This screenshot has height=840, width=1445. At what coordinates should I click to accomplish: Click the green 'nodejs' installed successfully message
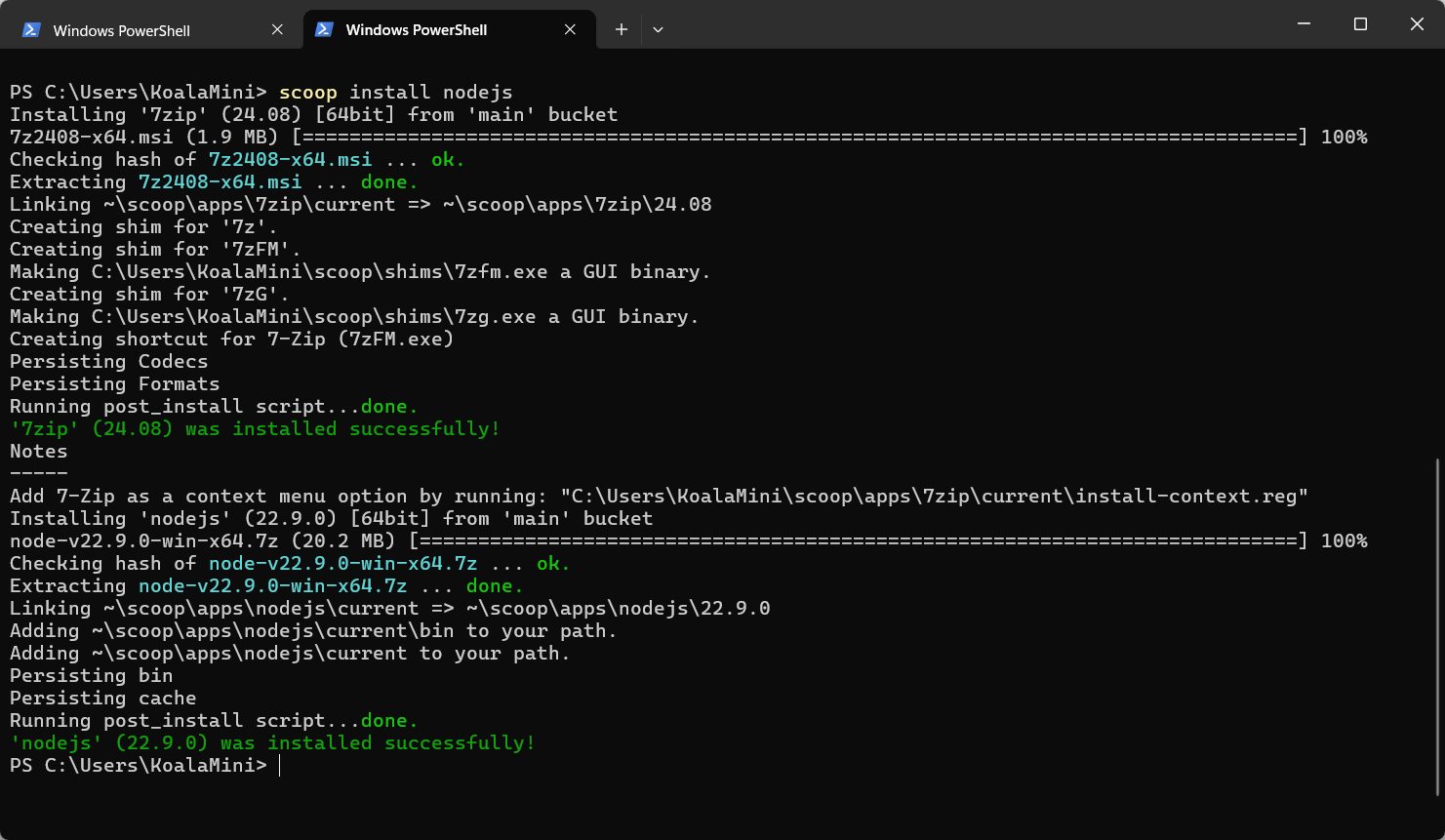coord(272,743)
